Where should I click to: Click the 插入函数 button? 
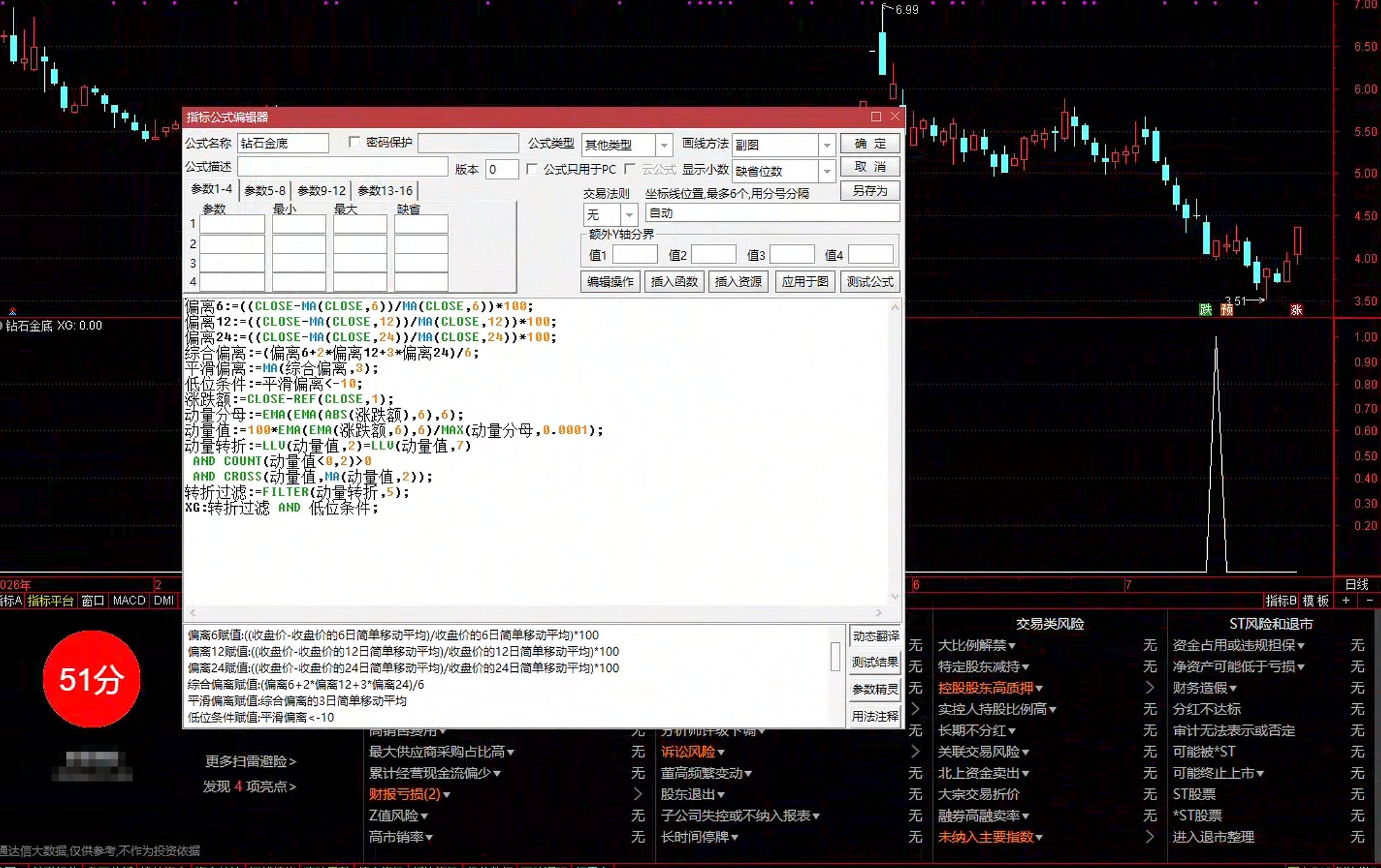[x=674, y=282]
